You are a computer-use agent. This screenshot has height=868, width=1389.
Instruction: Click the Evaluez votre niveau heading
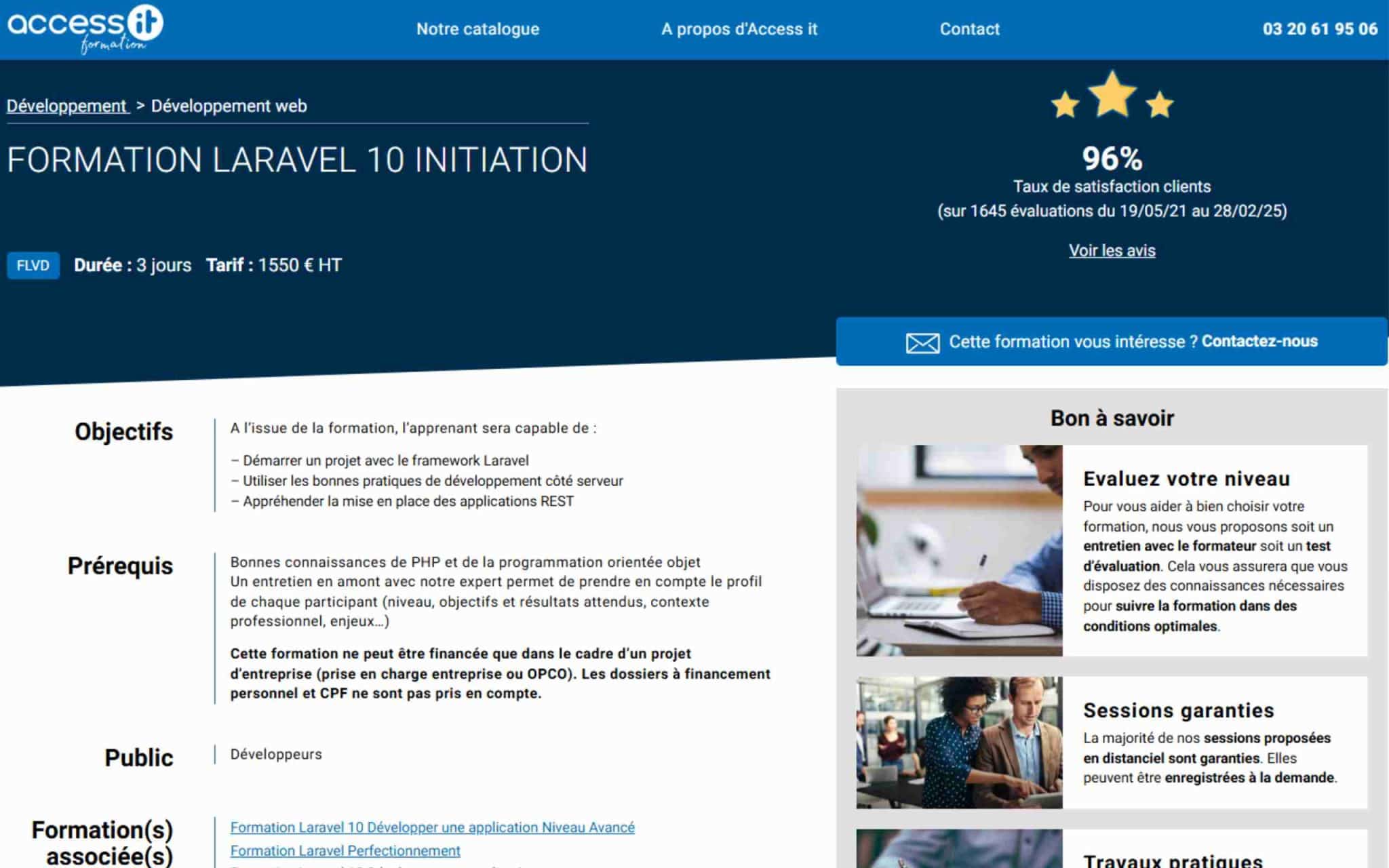[1186, 479]
